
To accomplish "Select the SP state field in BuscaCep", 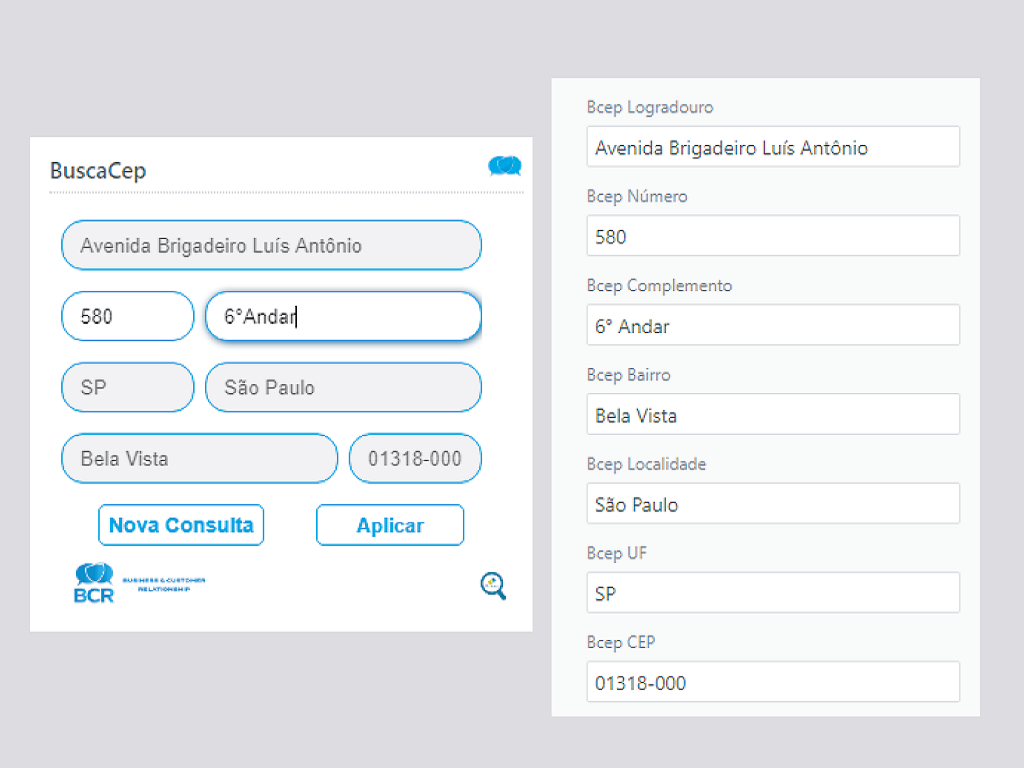I will tap(127, 388).
